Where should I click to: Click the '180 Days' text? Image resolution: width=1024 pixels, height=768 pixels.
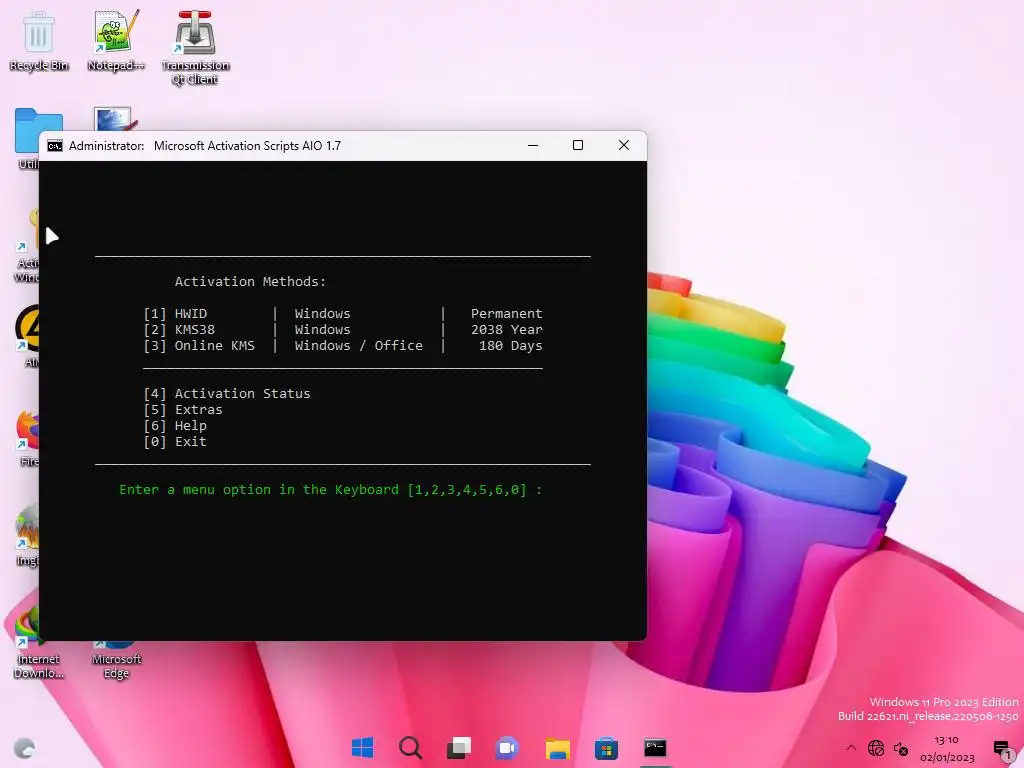[511, 345]
